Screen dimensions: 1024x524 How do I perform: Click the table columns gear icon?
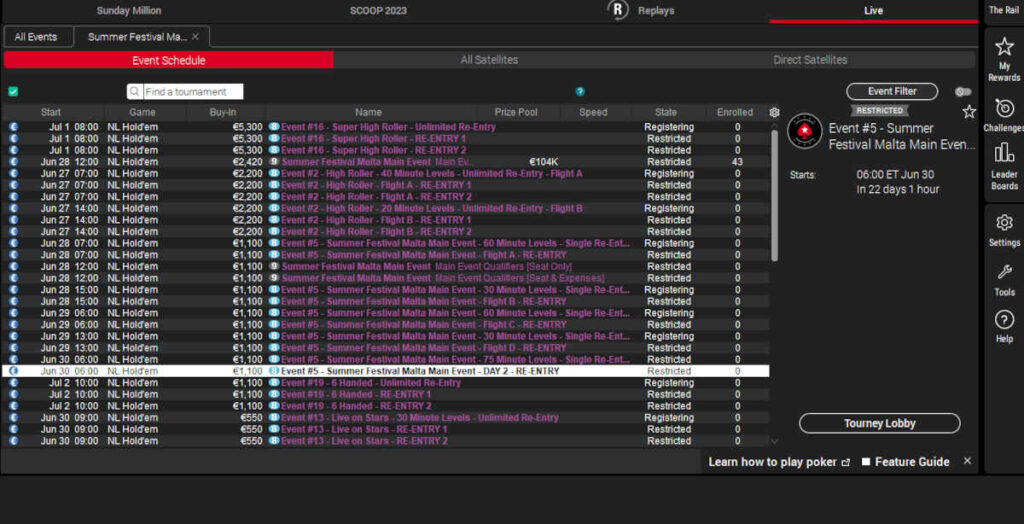click(x=774, y=113)
